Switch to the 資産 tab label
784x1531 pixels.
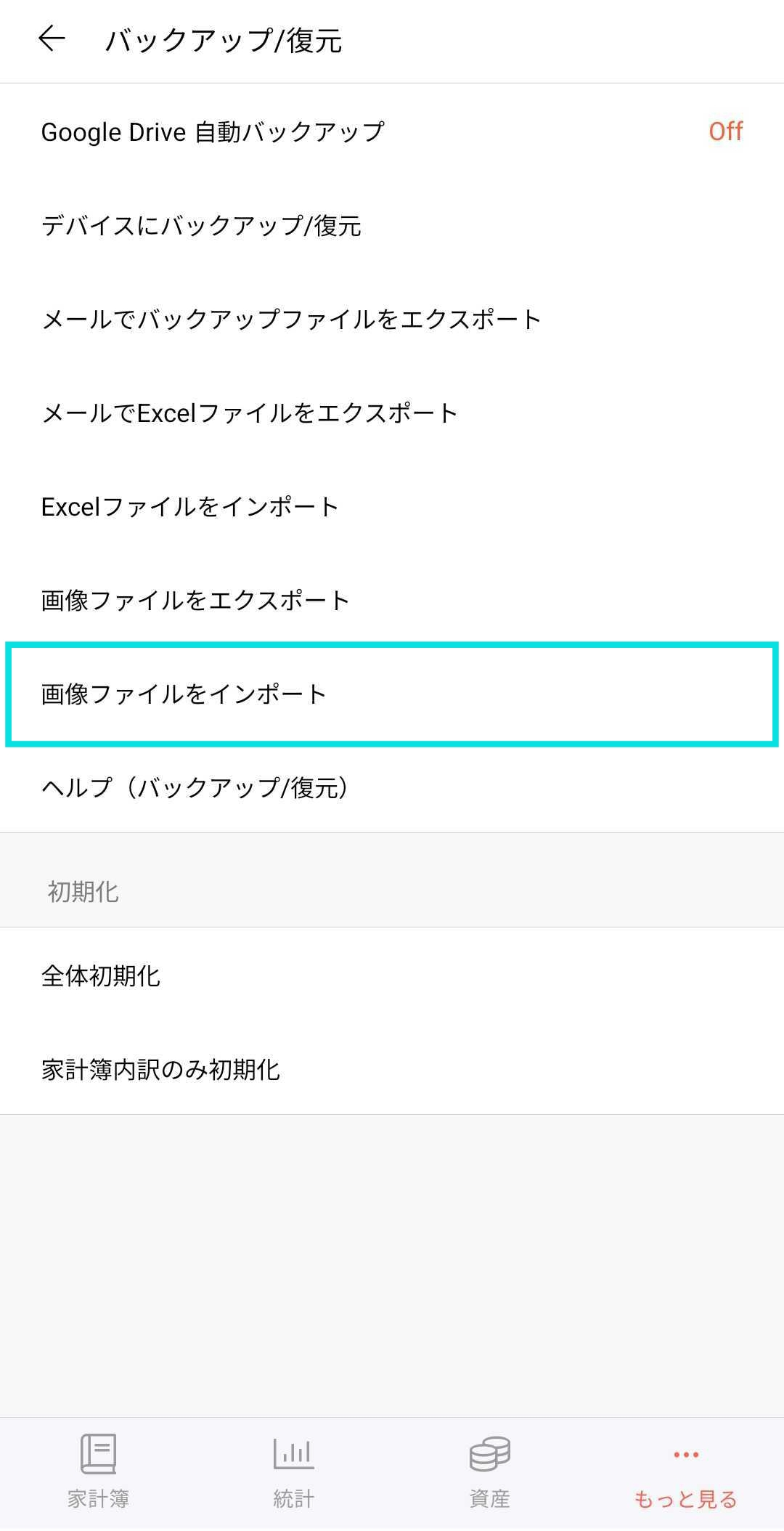(490, 1498)
